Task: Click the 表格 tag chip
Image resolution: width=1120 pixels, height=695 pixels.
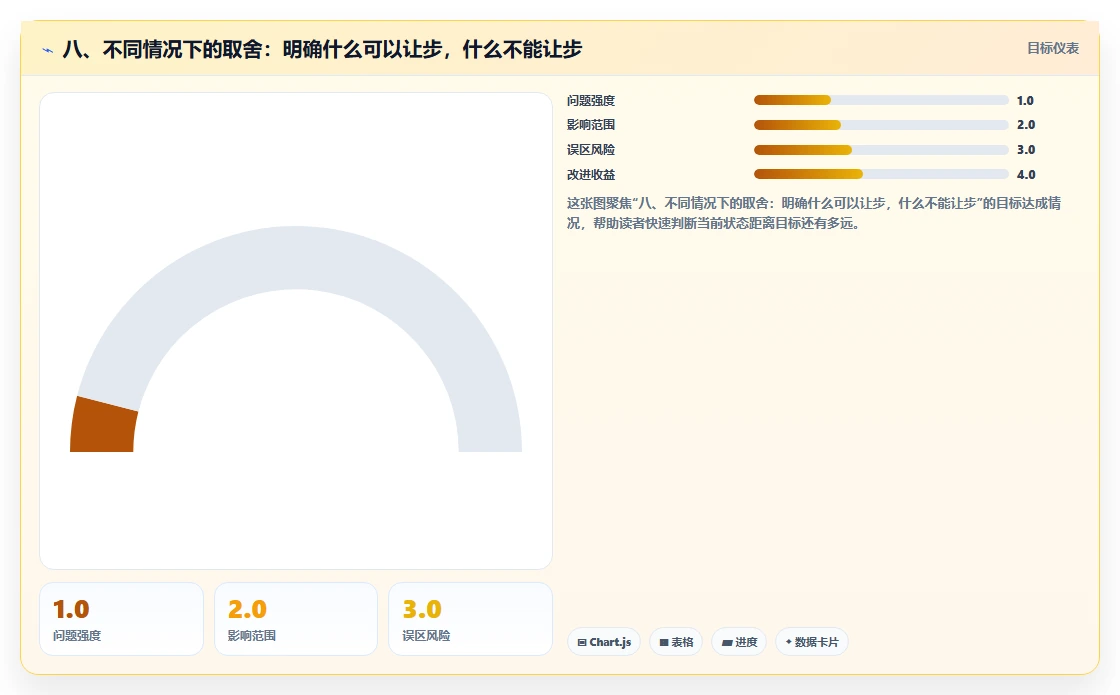Action: [676, 641]
